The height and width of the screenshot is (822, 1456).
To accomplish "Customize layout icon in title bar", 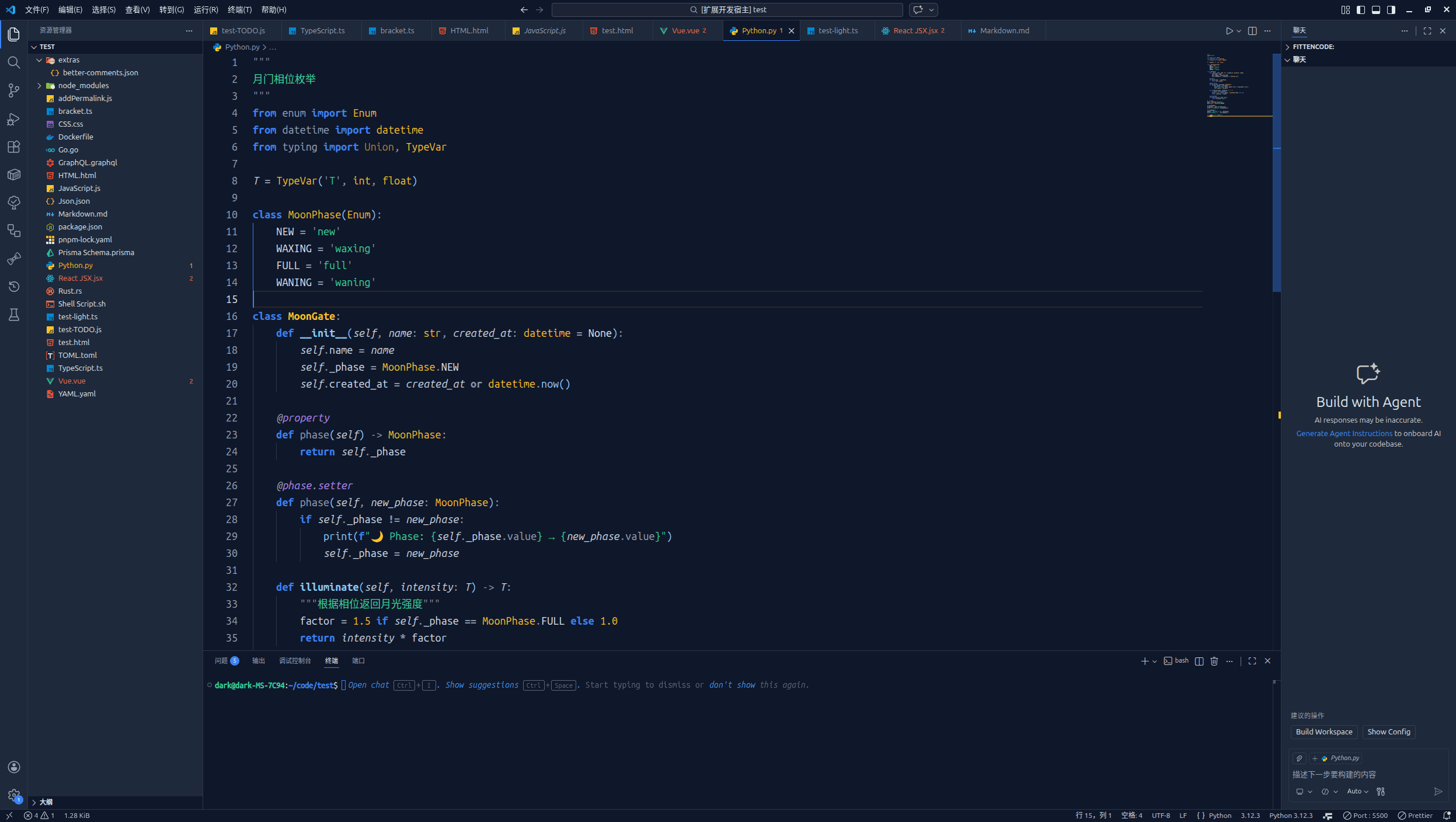I will click(1346, 10).
